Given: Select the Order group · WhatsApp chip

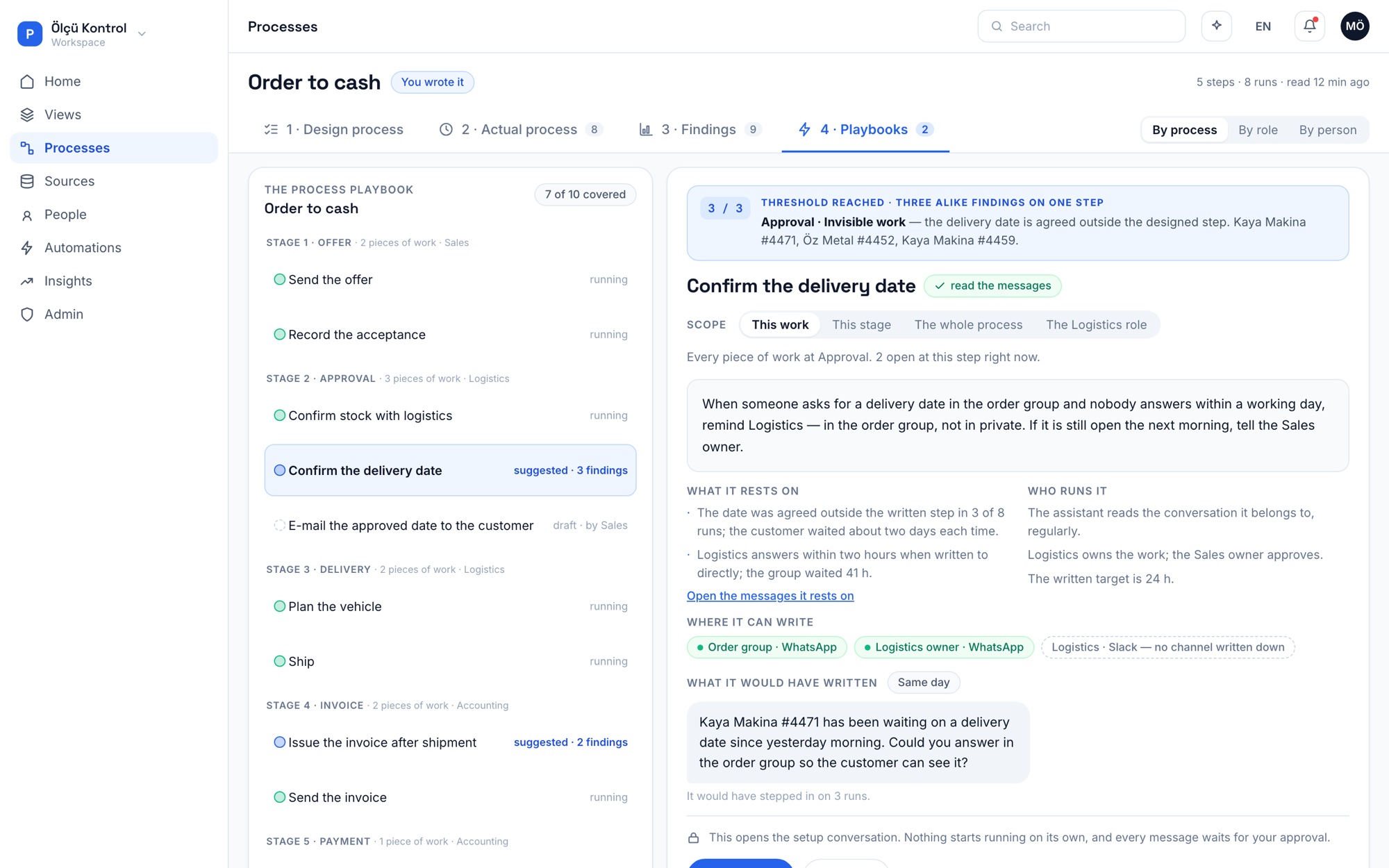Looking at the screenshot, I should point(767,647).
